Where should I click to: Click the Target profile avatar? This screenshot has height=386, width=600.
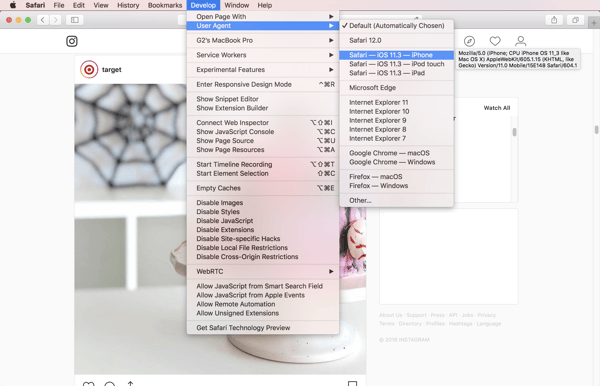[89, 70]
